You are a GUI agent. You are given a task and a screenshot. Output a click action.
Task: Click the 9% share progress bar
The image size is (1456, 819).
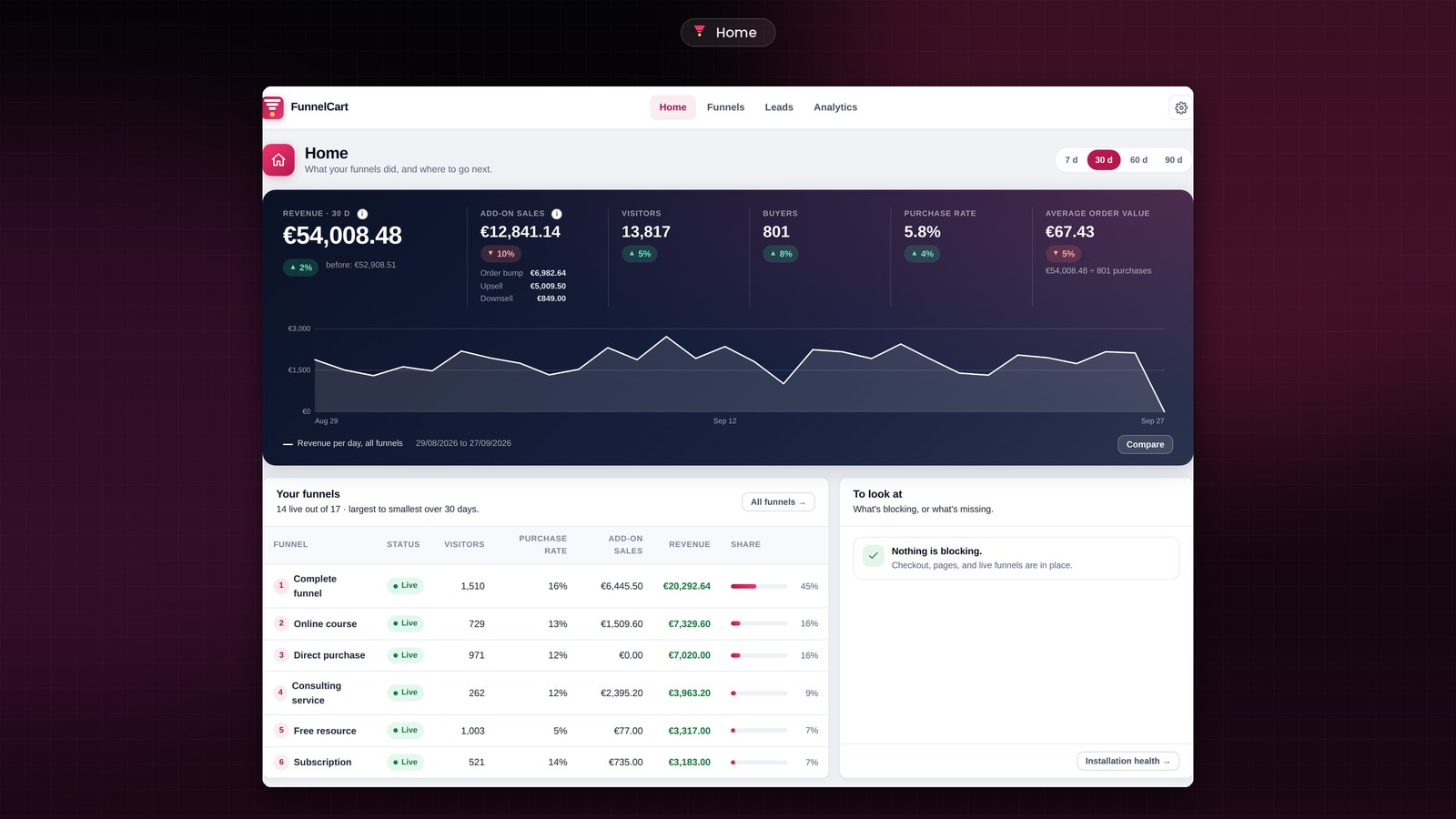point(759,693)
